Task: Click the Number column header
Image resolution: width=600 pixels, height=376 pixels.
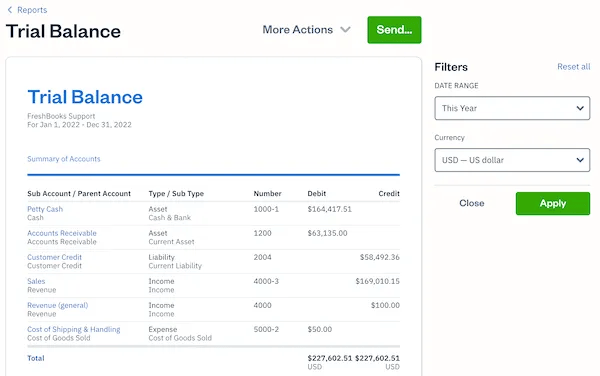Action: tap(267, 194)
